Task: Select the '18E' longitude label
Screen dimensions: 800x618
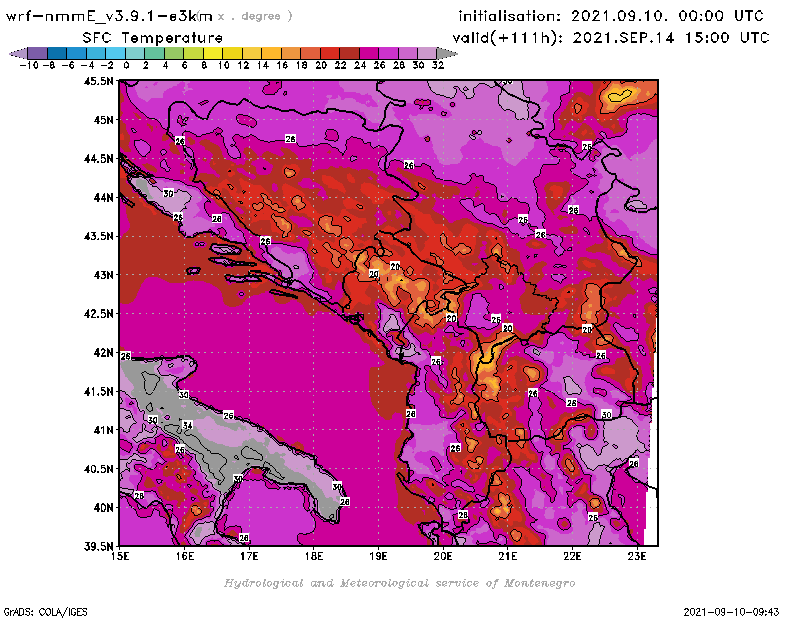Action: [314, 556]
